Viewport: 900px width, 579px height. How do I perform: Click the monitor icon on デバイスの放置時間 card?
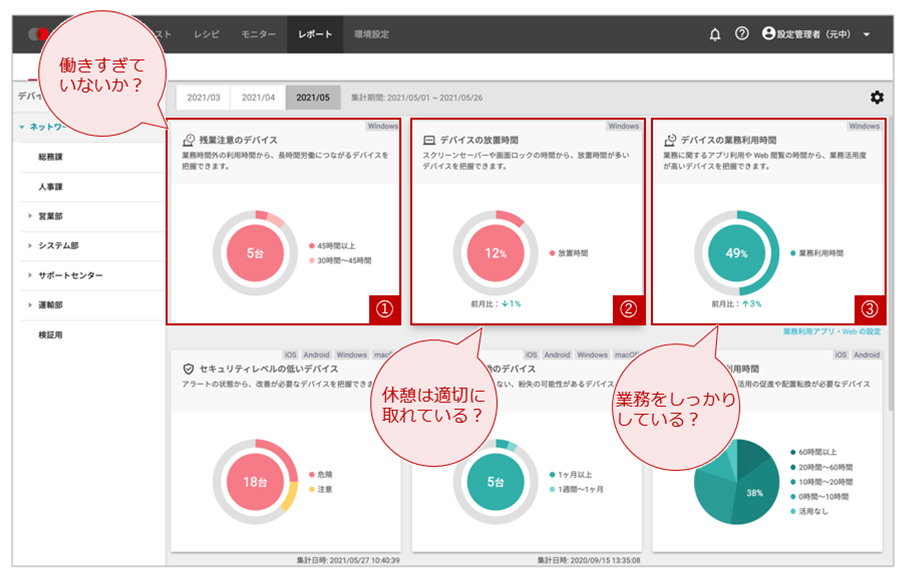pos(428,138)
